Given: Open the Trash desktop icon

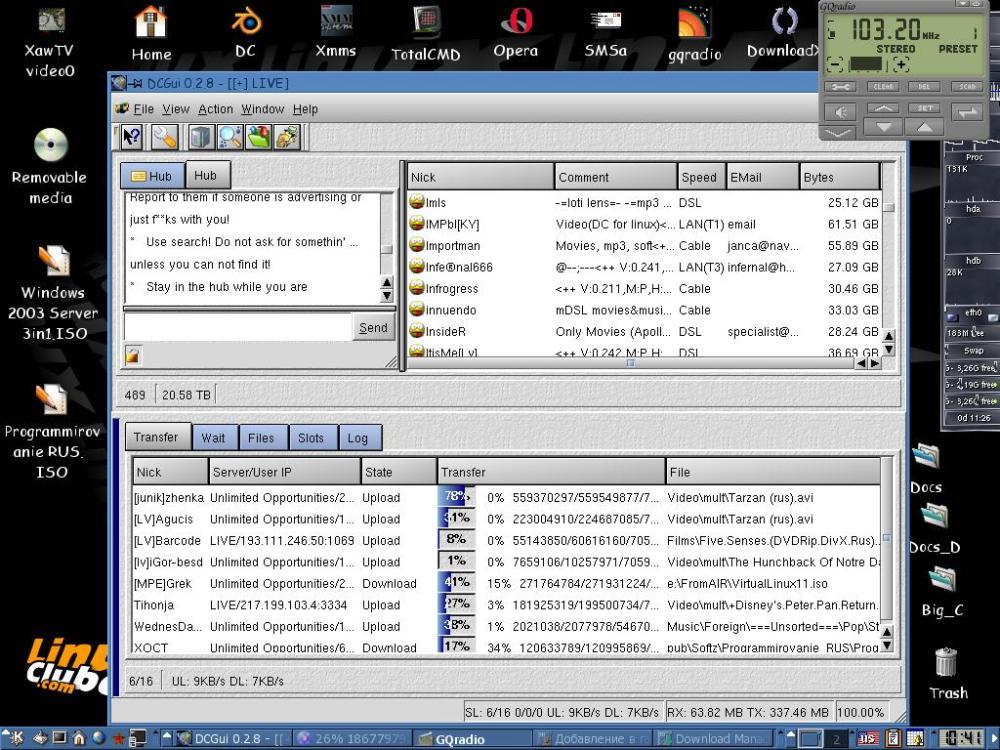Looking at the screenshot, I should [x=948, y=673].
